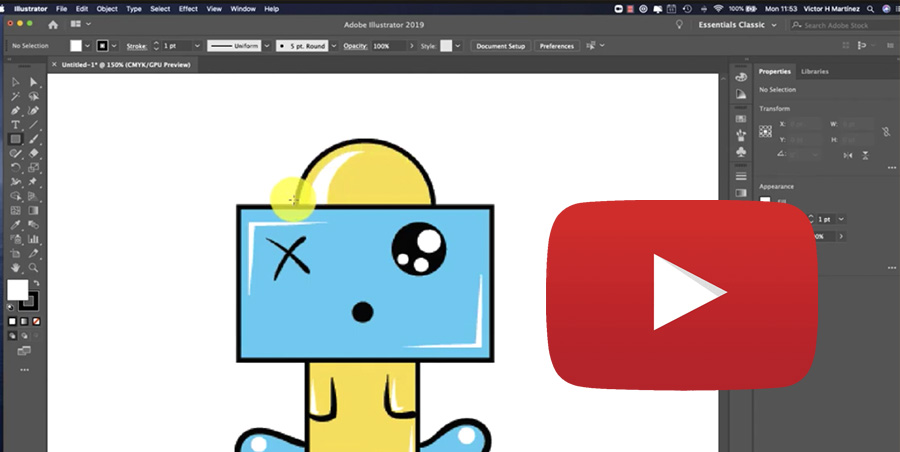
Task: Select the Artboard tool
Action: 15,253
